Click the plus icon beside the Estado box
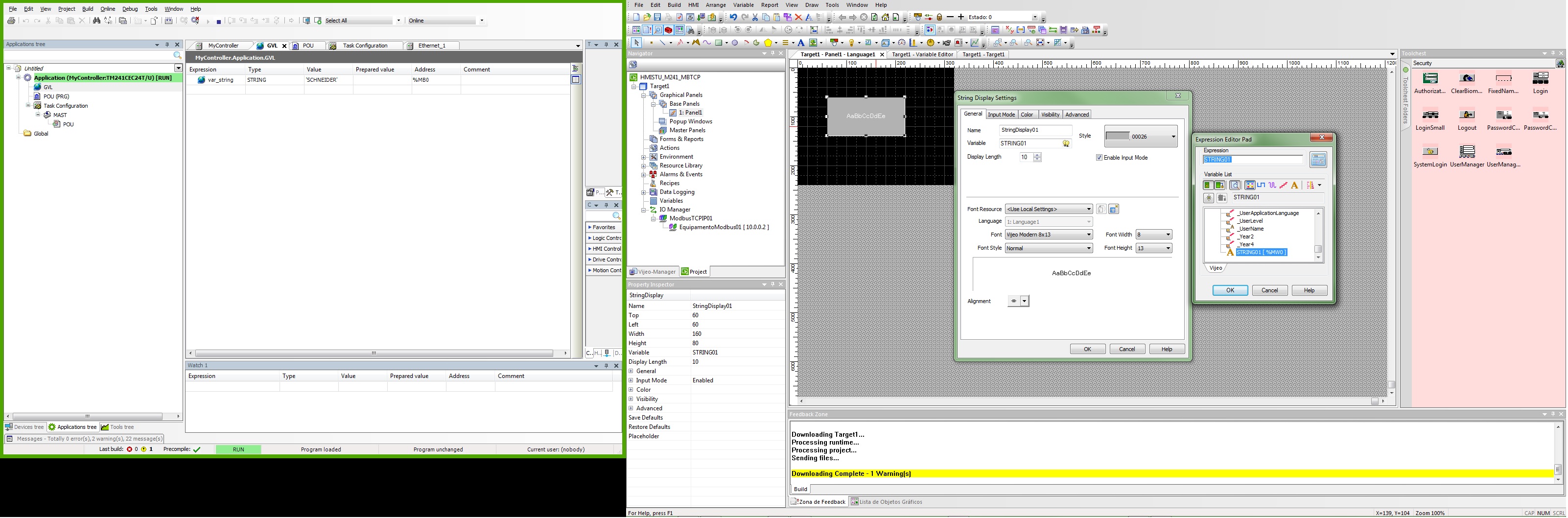Image resolution: width=1568 pixels, height=518 pixels. coord(961,17)
